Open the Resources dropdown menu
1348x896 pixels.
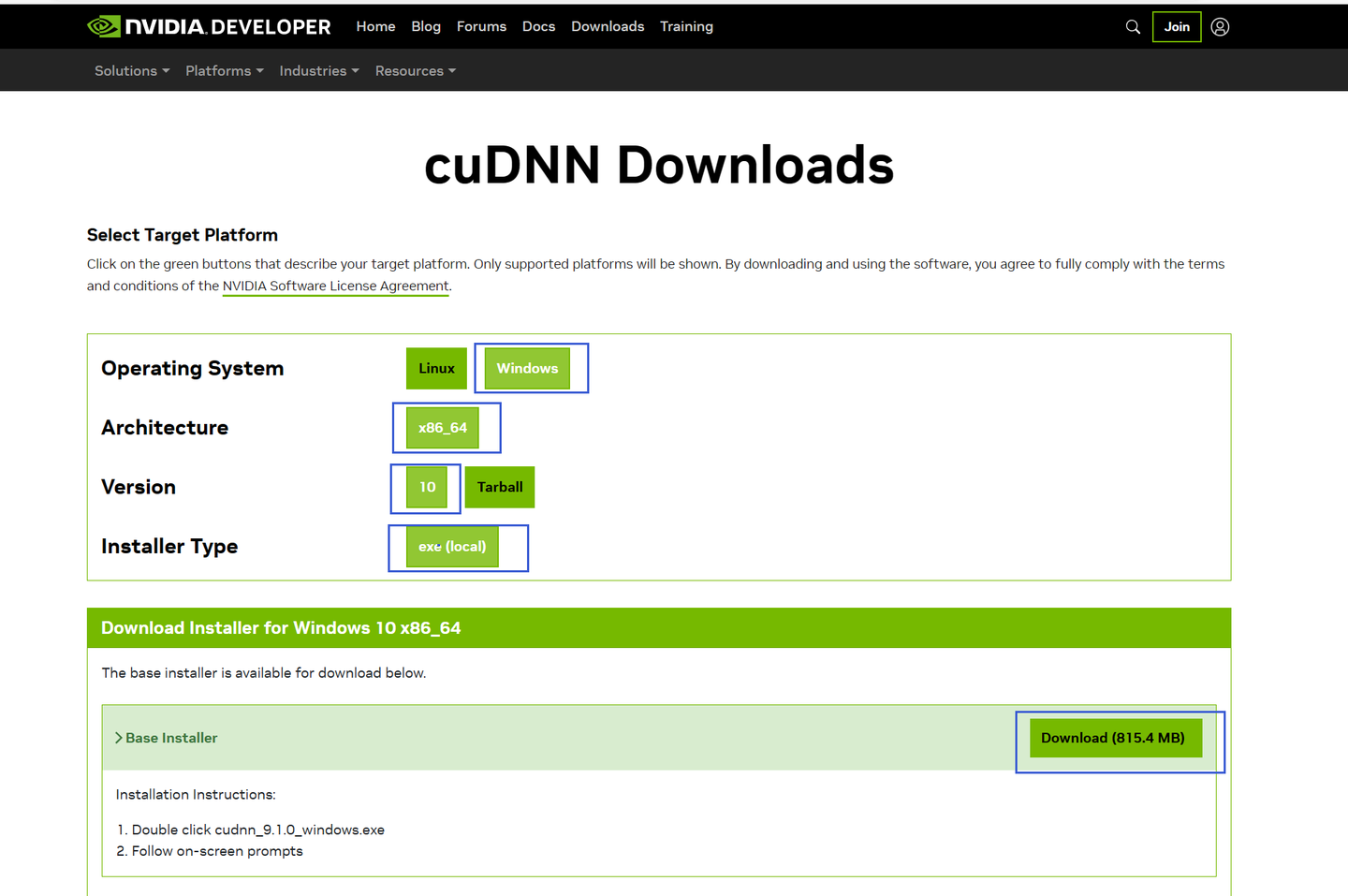[x=415, y=70]
